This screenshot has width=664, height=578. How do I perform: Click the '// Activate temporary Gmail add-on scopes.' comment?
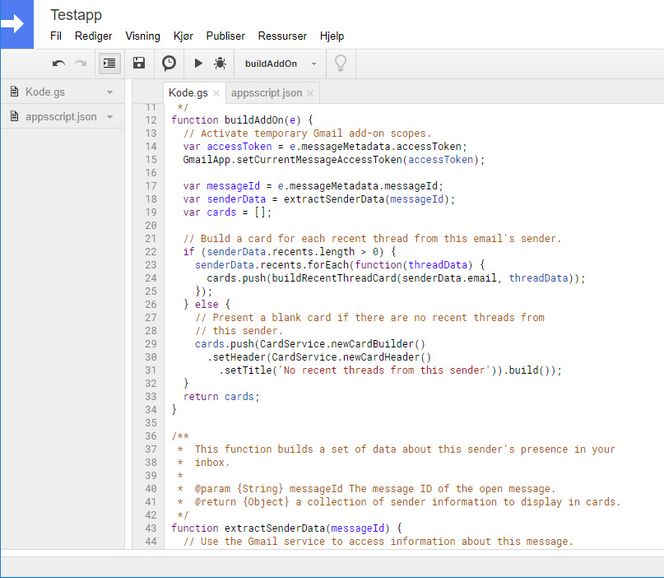pos(307,133)
